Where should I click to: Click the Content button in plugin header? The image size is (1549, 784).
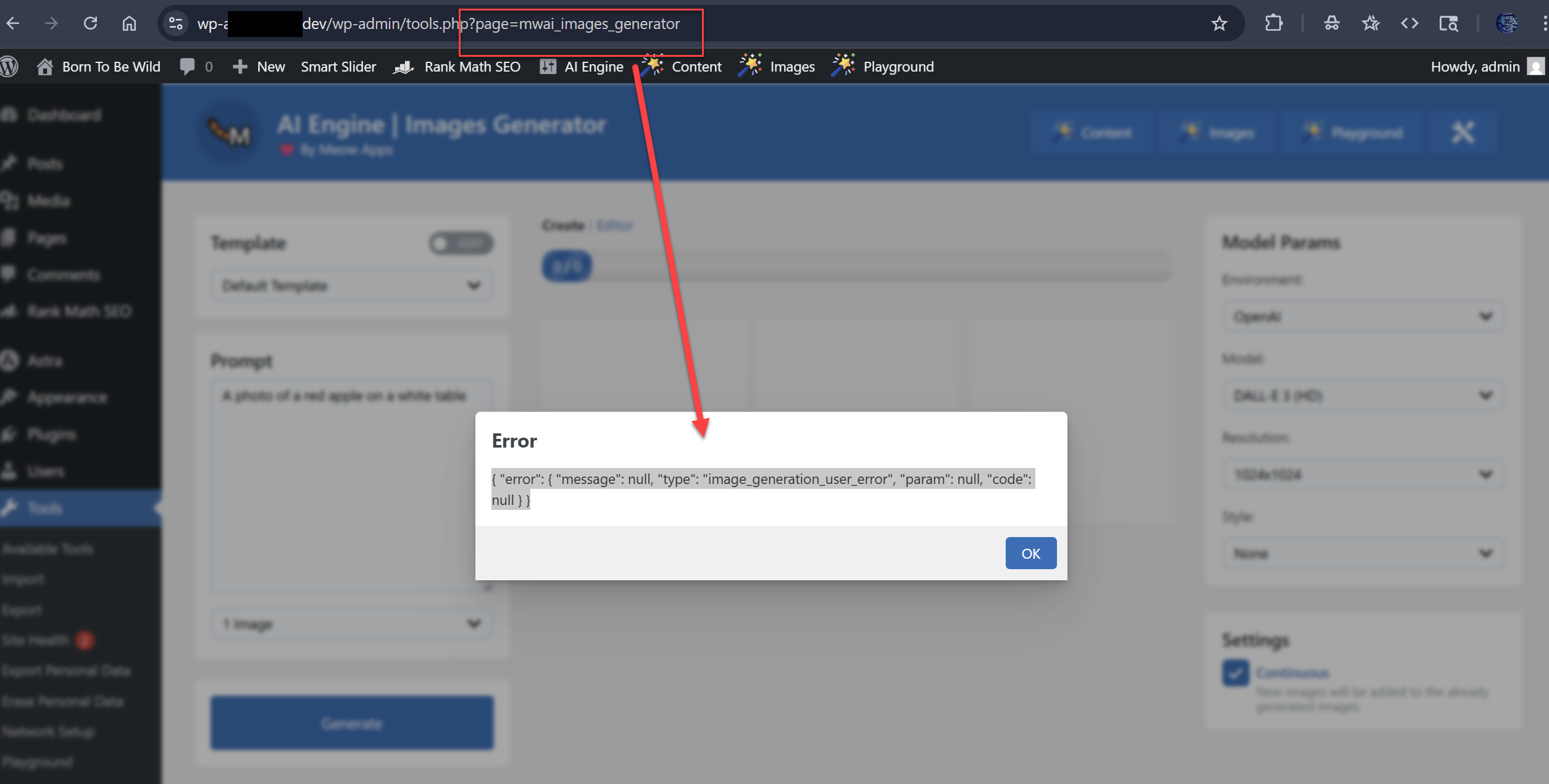click(1092, 133)
